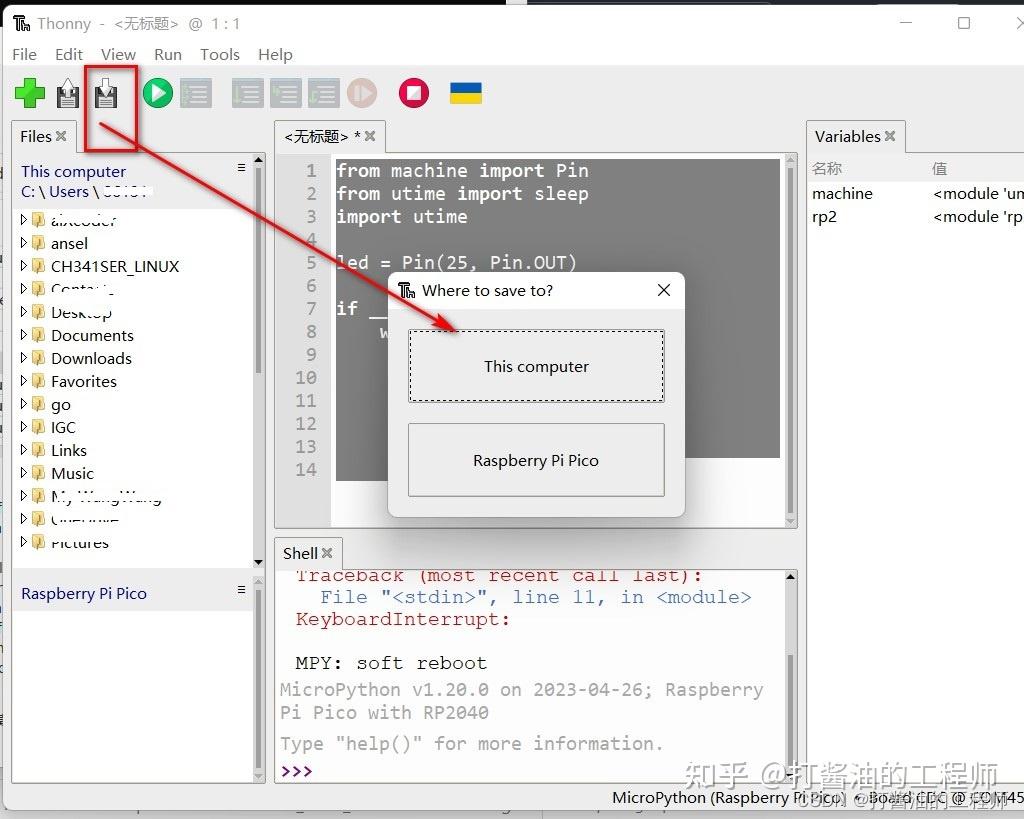
Task: Open This computer files panel menu
Action: (x=242, y=168)
